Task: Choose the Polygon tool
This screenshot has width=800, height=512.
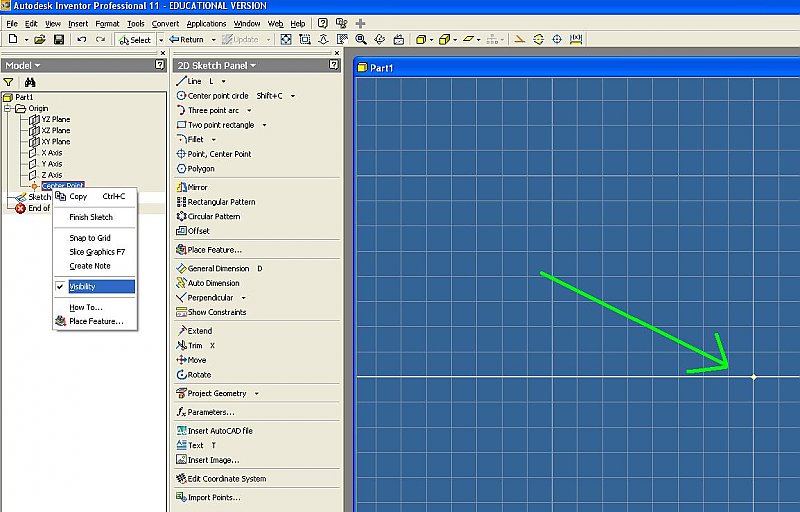Action: [200, 169]
